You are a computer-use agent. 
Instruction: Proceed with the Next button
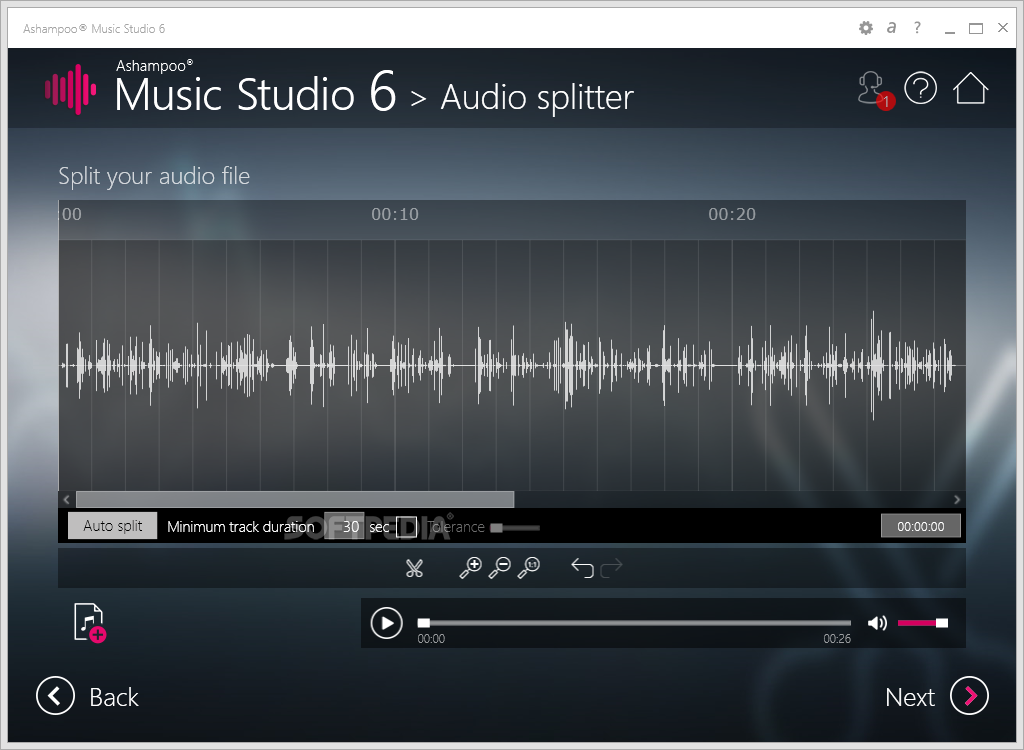tap(936, 696)
